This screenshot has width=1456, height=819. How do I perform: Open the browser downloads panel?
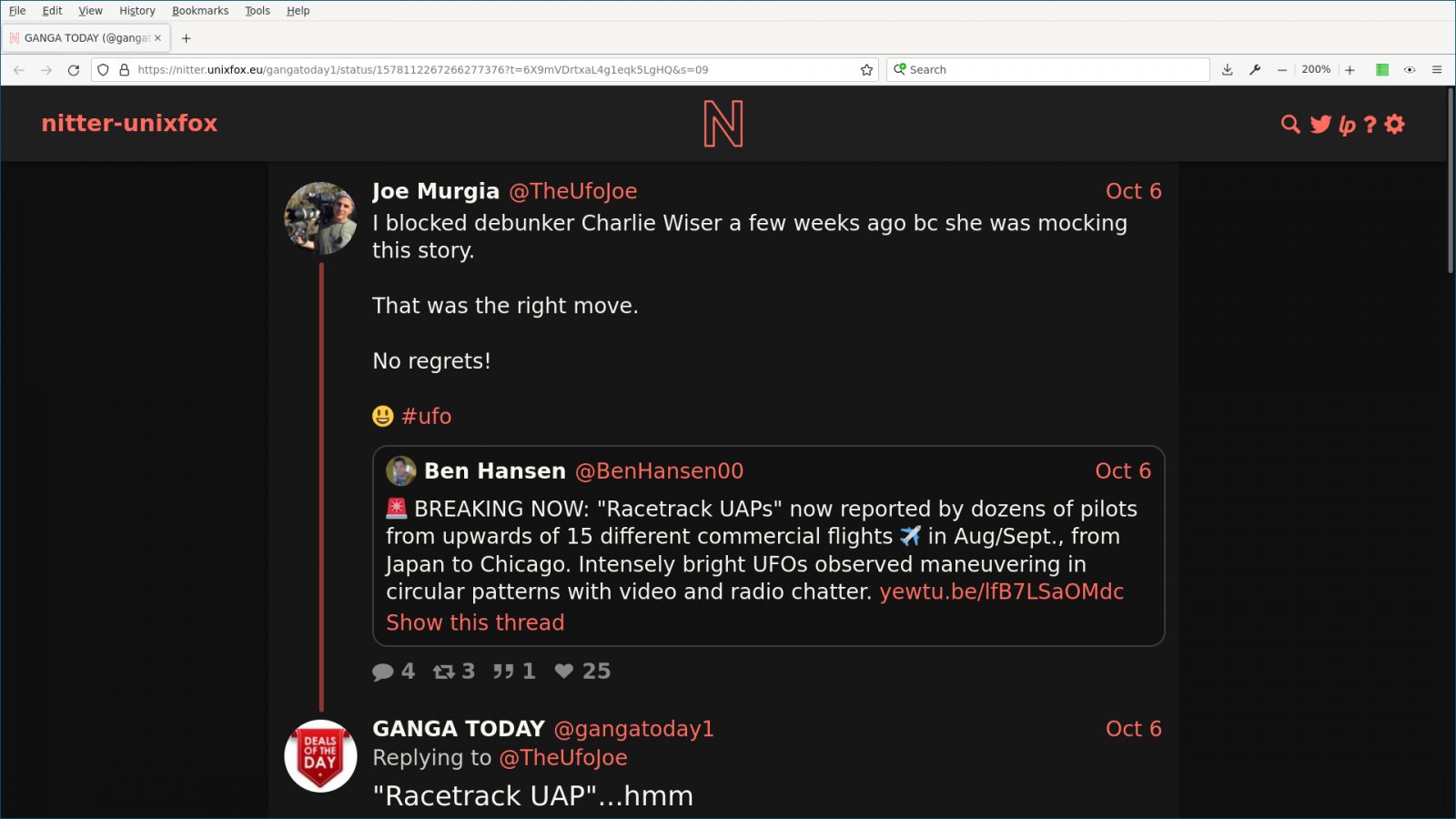click(1227, 70)
